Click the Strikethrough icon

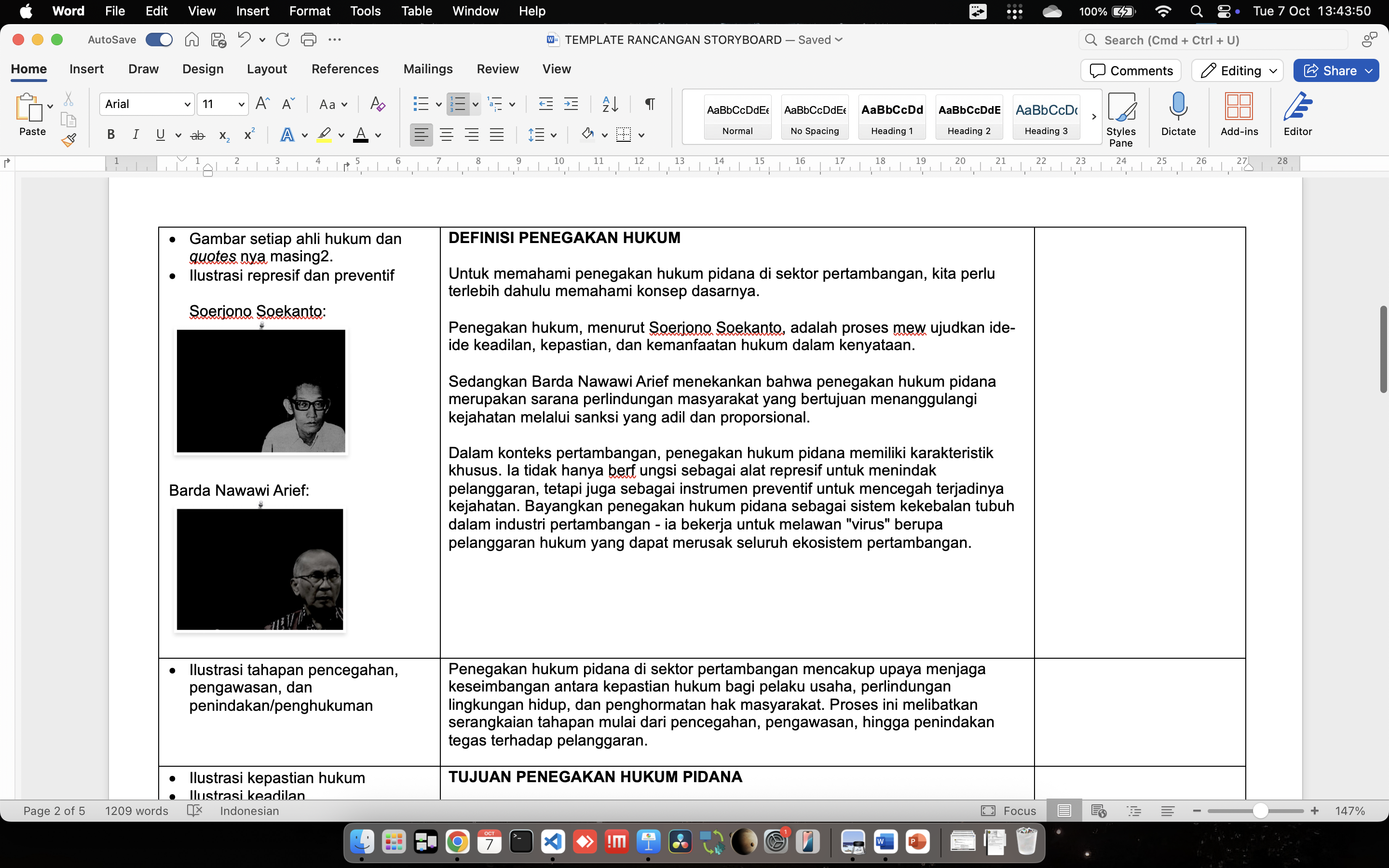coord(197,136)
